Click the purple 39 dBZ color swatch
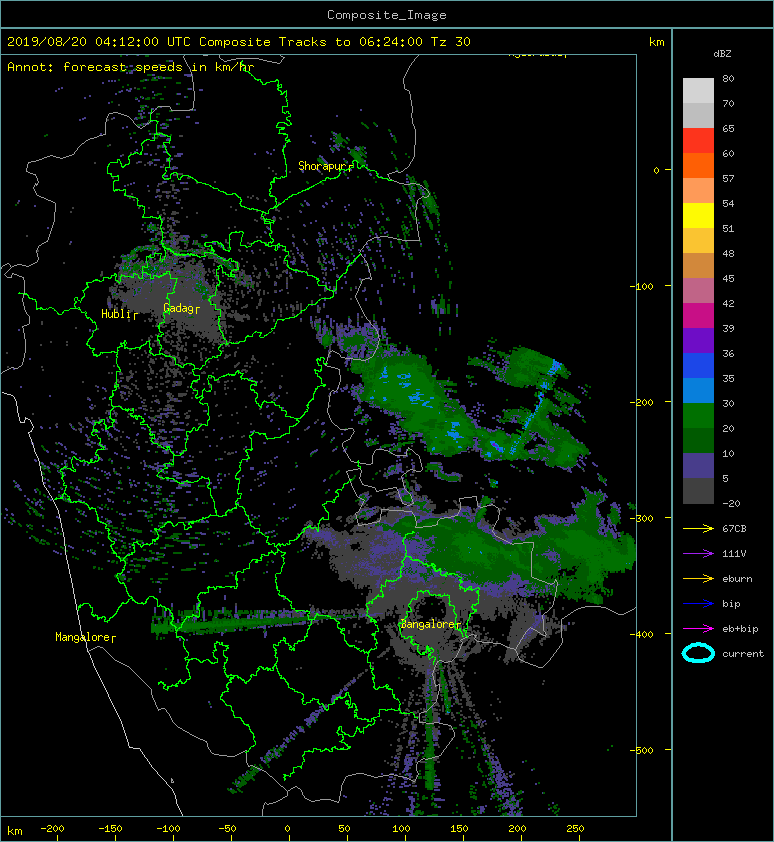The height and width of the screenshot is (842, 774). tap(698, 340)
